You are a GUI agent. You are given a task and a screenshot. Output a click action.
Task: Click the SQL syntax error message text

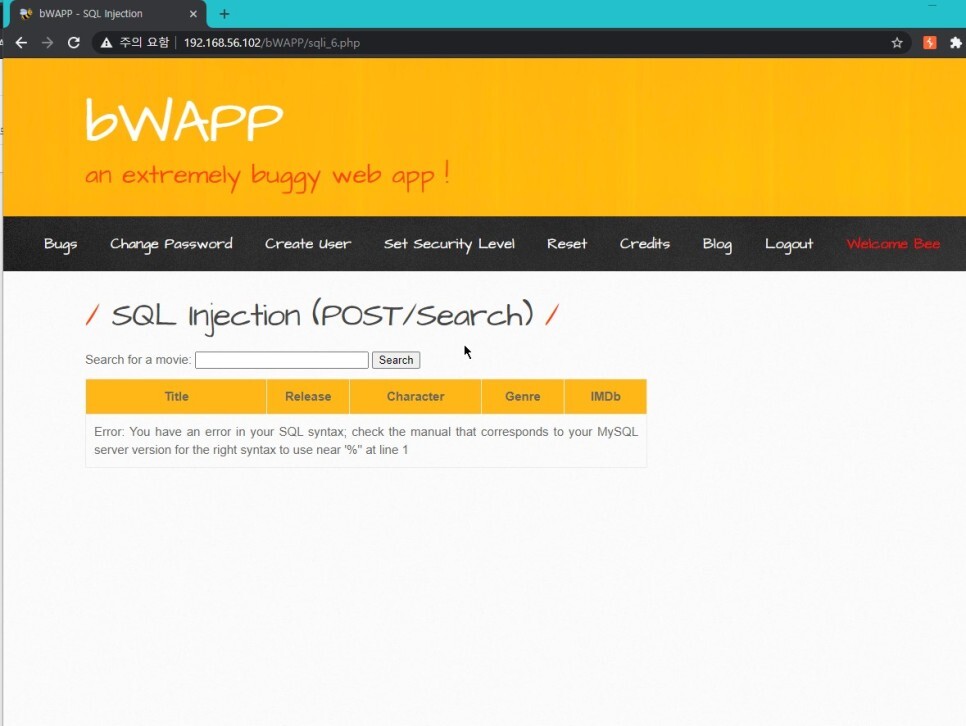[x=366, y=441]
